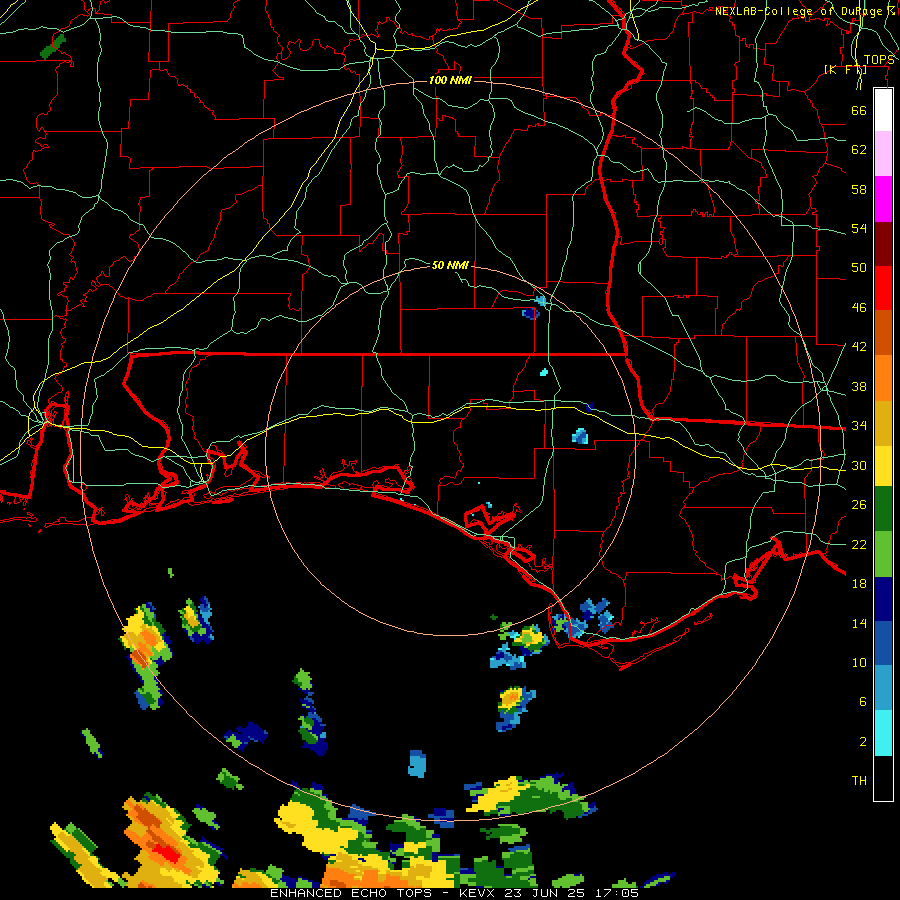Screen dimensions: 900x900
Task: Select the dark orange legend swatch
Action: (x=883, y=332)
